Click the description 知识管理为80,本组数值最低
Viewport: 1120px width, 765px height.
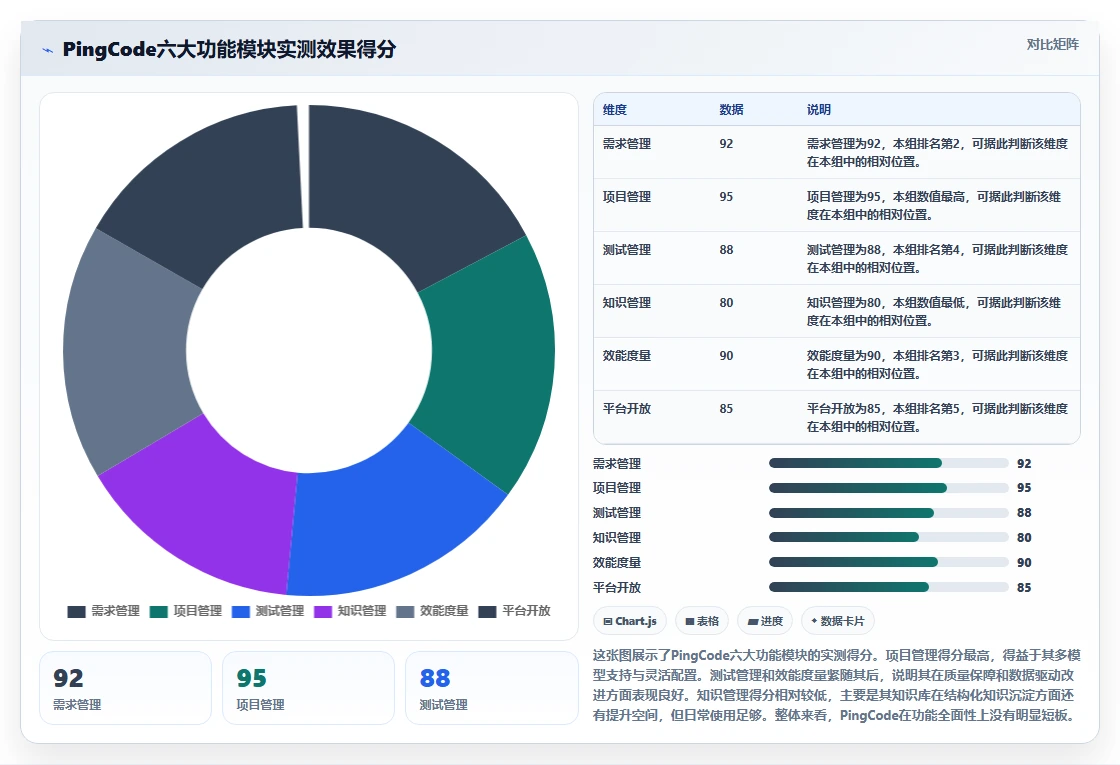tap(934, 311)
